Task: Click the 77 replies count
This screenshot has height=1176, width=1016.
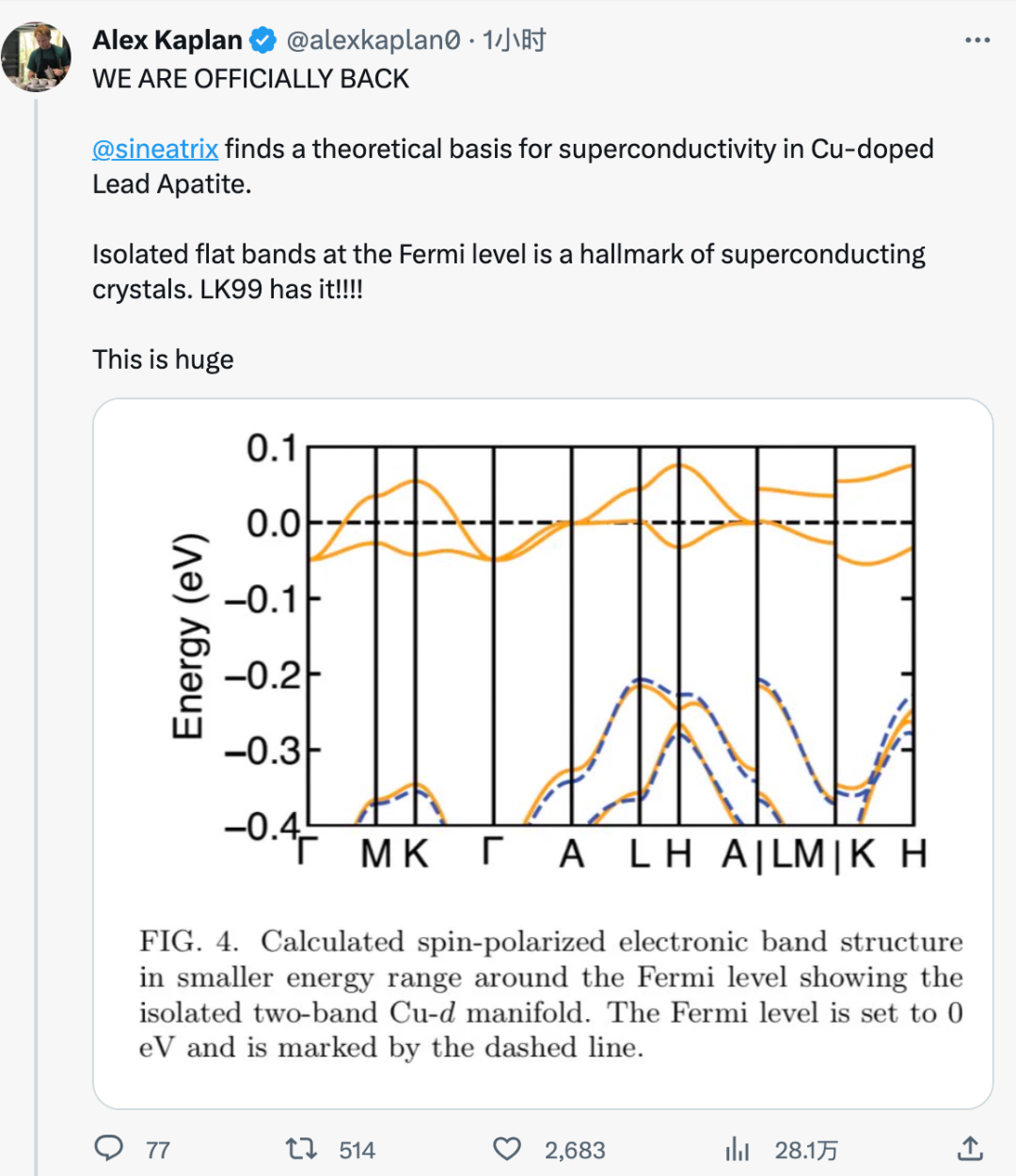Action: [x=158, y=1150]
